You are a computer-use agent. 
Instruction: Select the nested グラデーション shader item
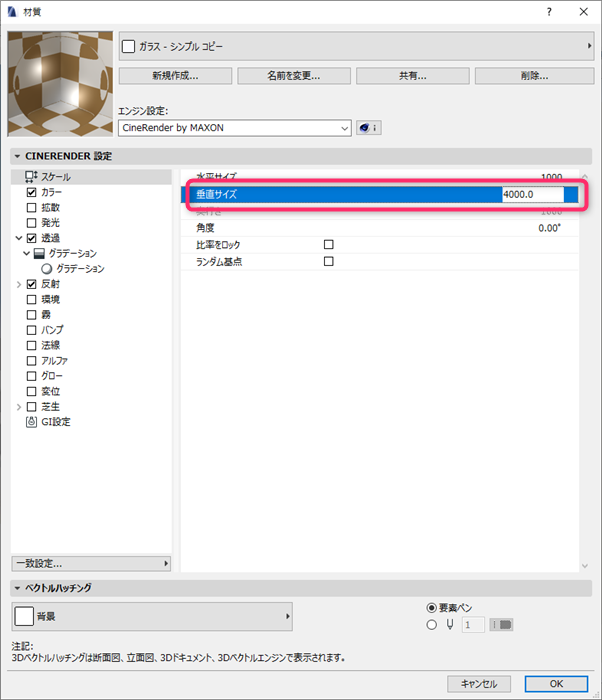[80, 269]
